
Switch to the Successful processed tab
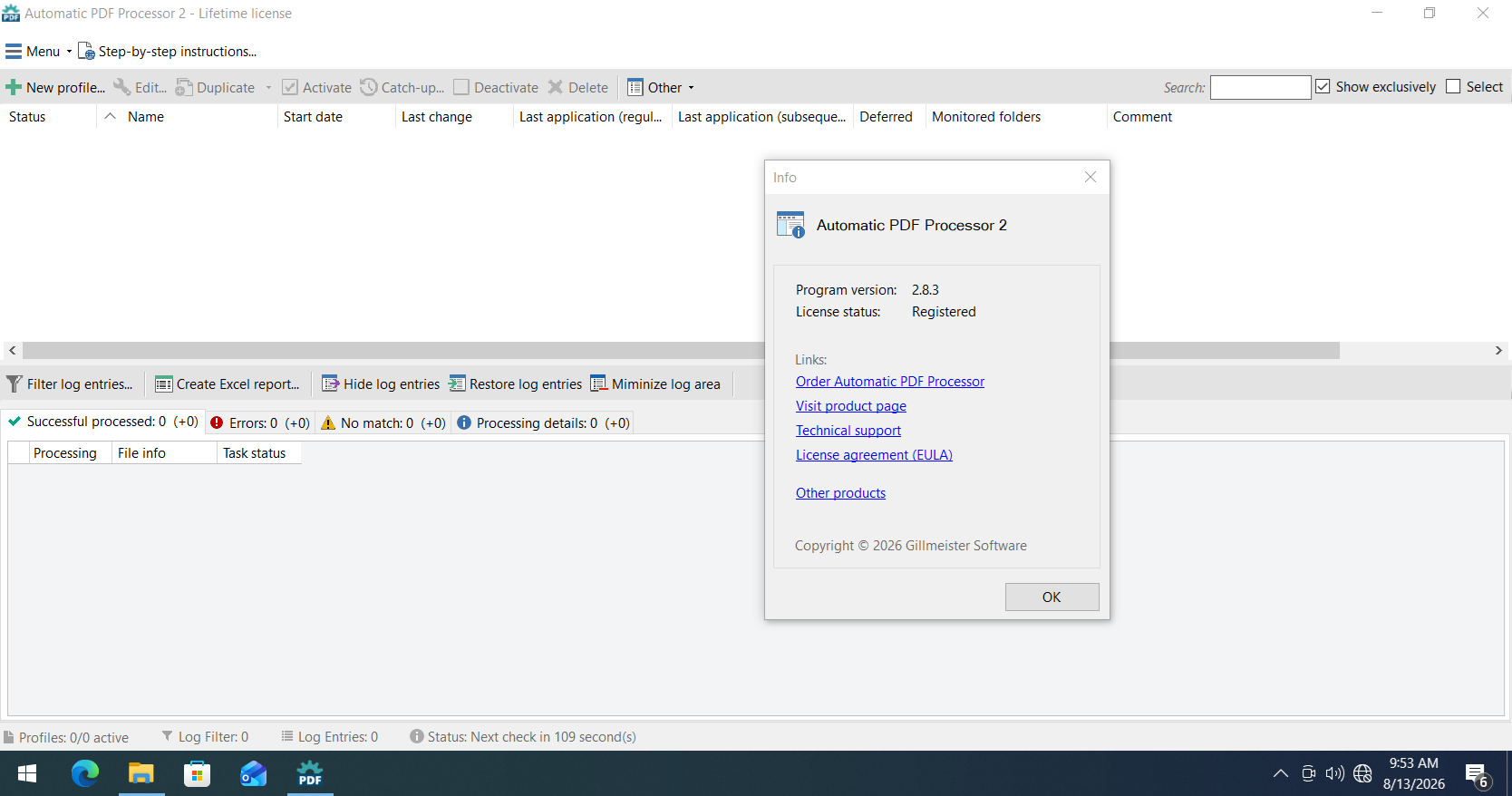[103, 422]
